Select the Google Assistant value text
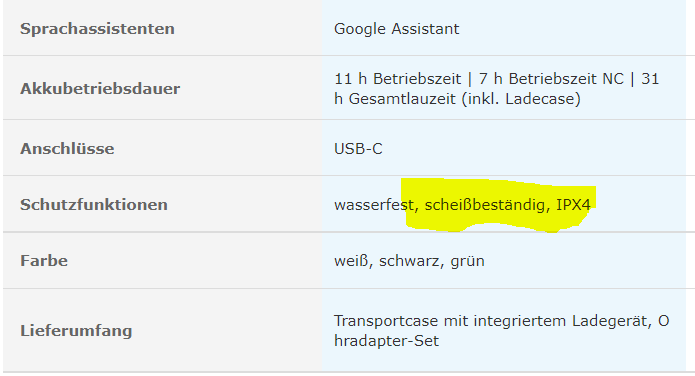 coord(396,29)
